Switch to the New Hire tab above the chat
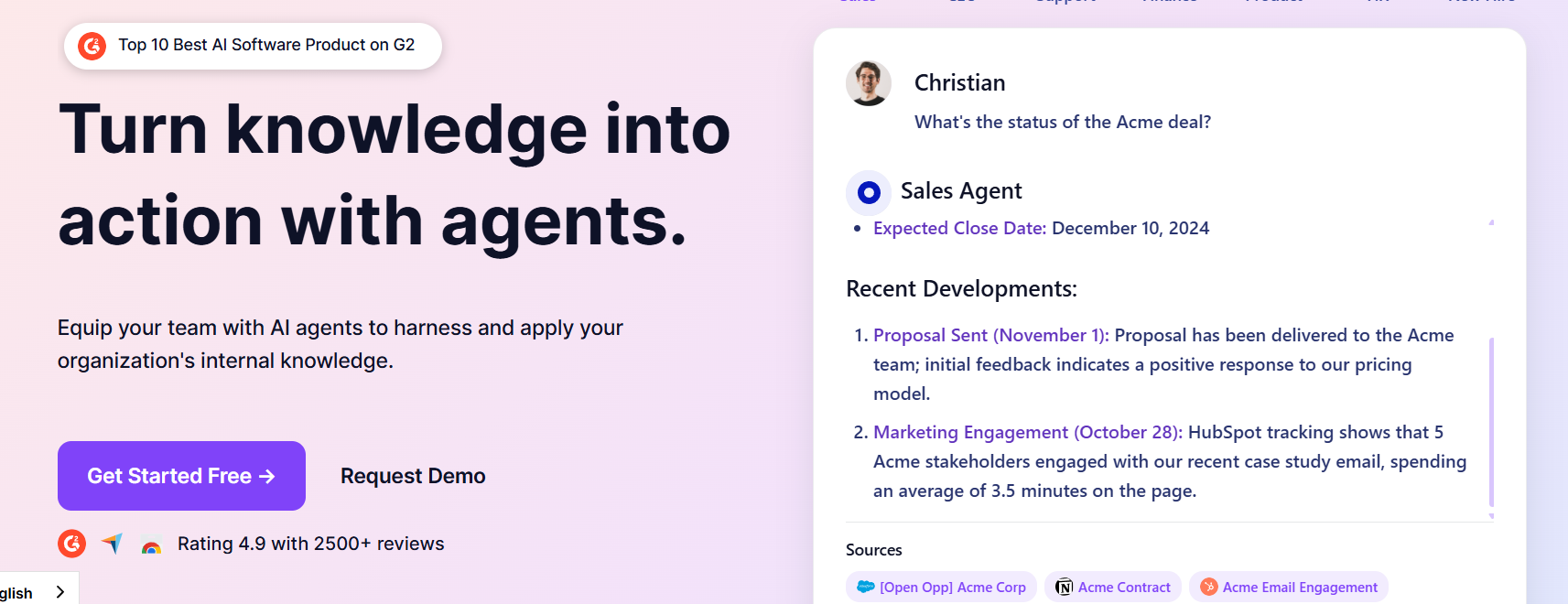 [1481, 2]
